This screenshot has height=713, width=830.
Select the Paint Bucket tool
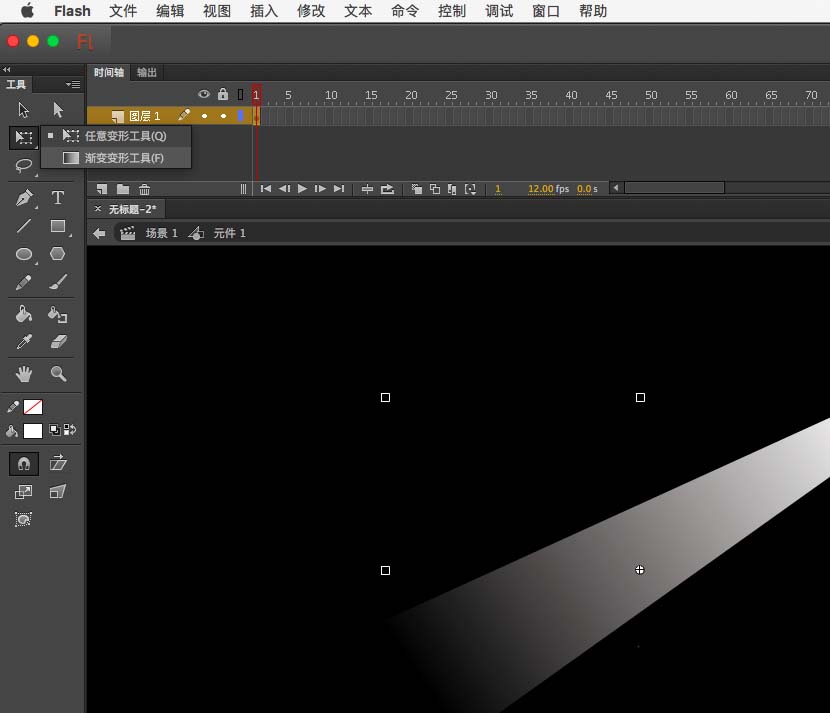pos(24,315)
